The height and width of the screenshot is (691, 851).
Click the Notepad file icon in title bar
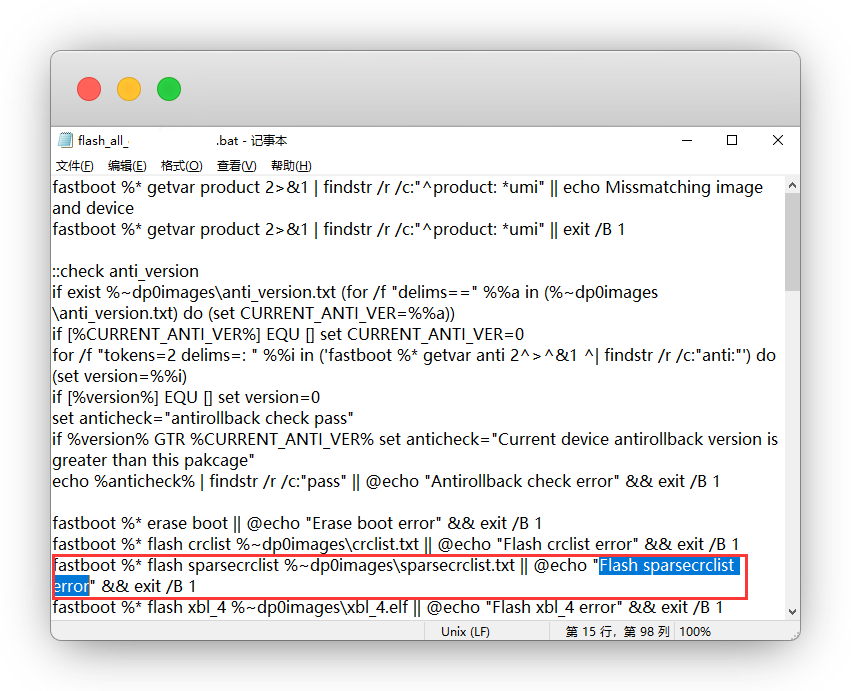coord(66,141)
